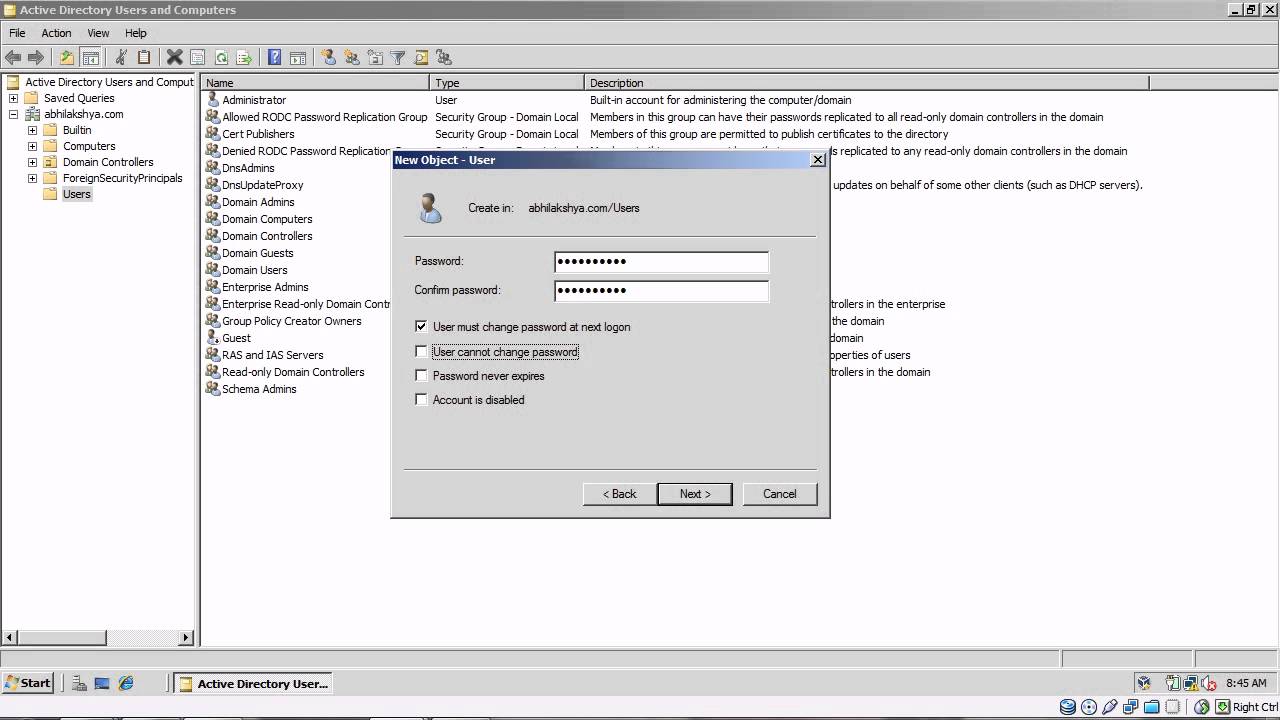The image size is (1280, 720).
Task: Expand the Computers folder node
Action: click(32, 146)
